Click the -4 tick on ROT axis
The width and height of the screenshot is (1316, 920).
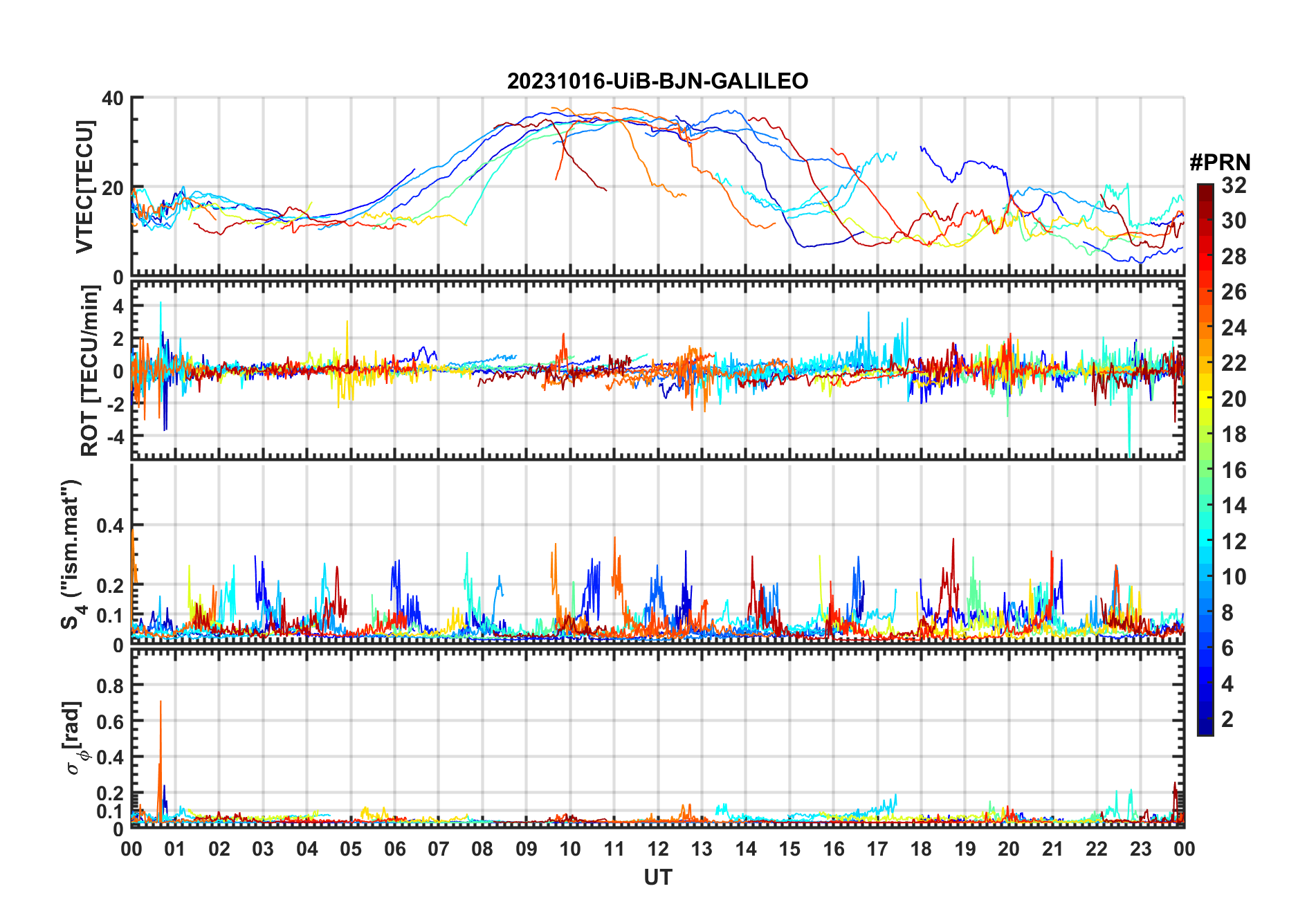[115, 437]
